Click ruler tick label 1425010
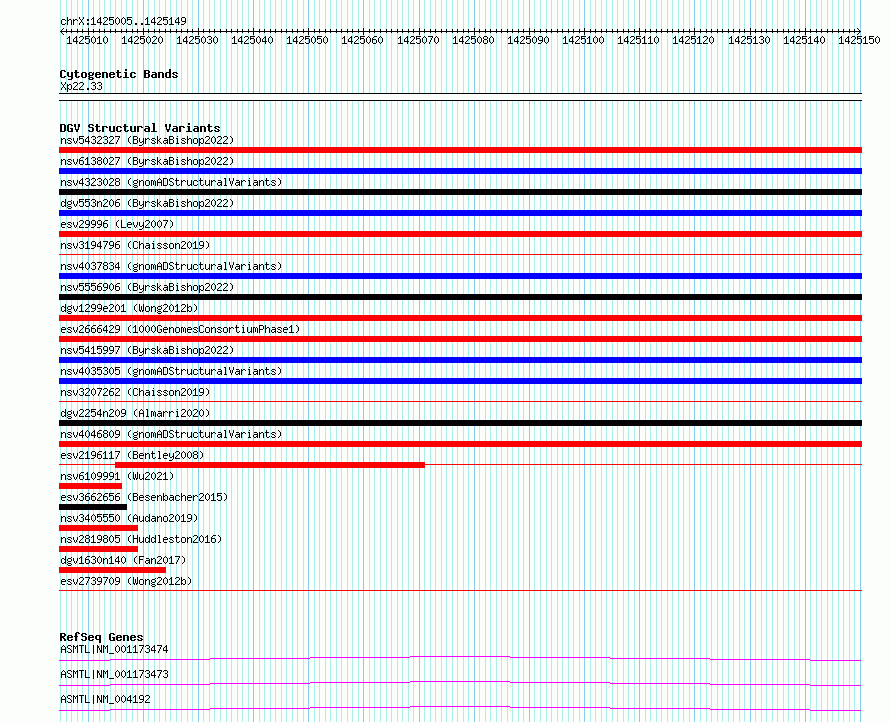 click(x=87, y=40)
